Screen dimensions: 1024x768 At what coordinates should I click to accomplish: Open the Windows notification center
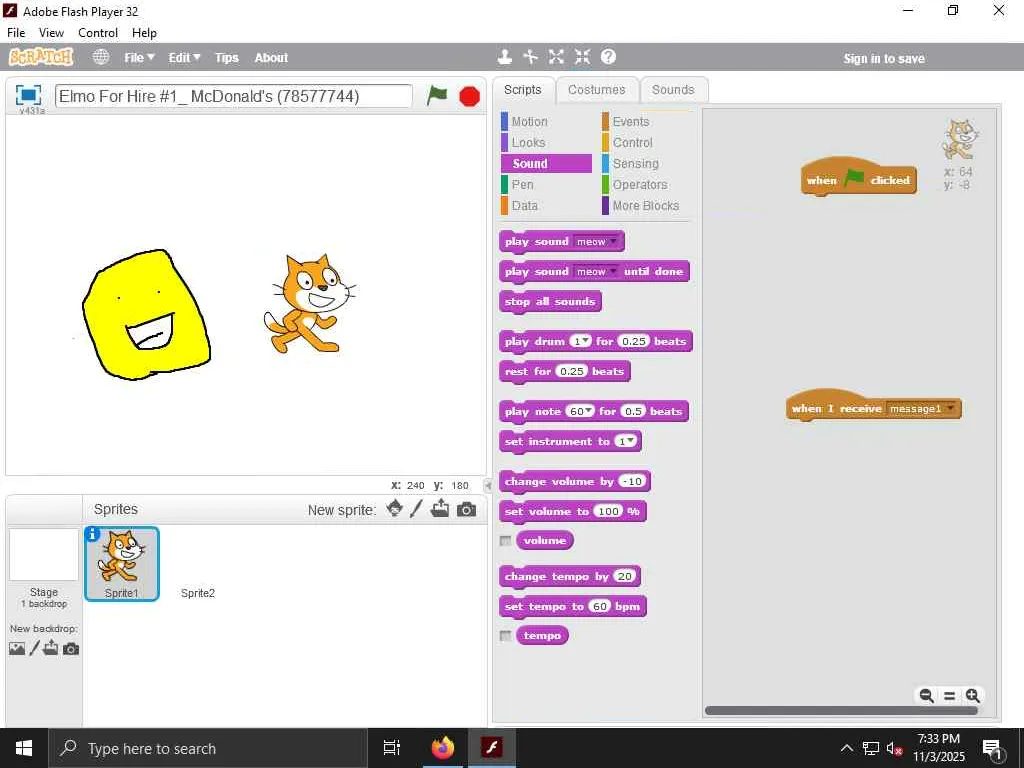click(x=993, y=748)
